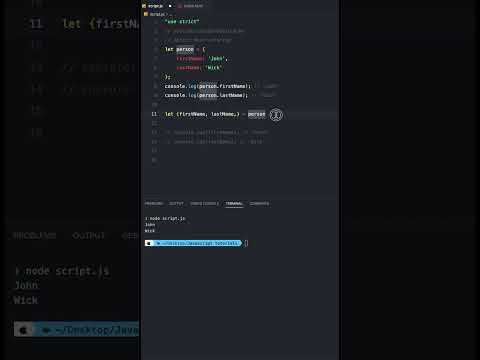
Task: Click the 'John' output line in terminal
Action: pyautogui.click(x=150, y=225)
